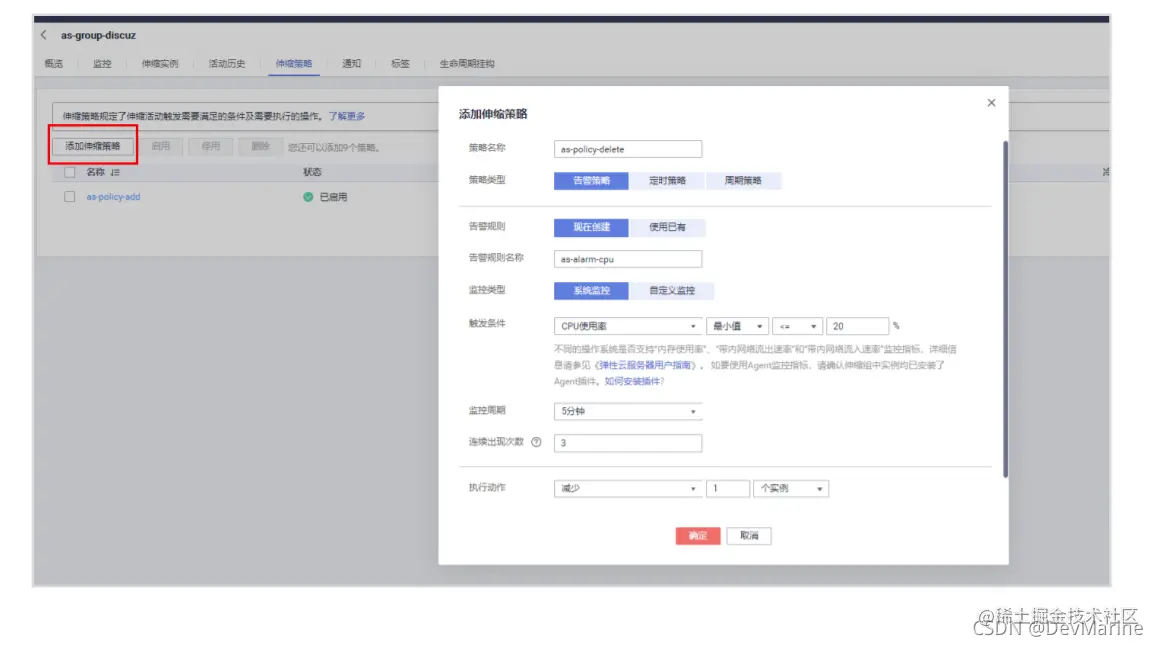Open the help icon for consecutive occurrences
The width and height of the screenshot is (1158, 646).
point(536,442)
